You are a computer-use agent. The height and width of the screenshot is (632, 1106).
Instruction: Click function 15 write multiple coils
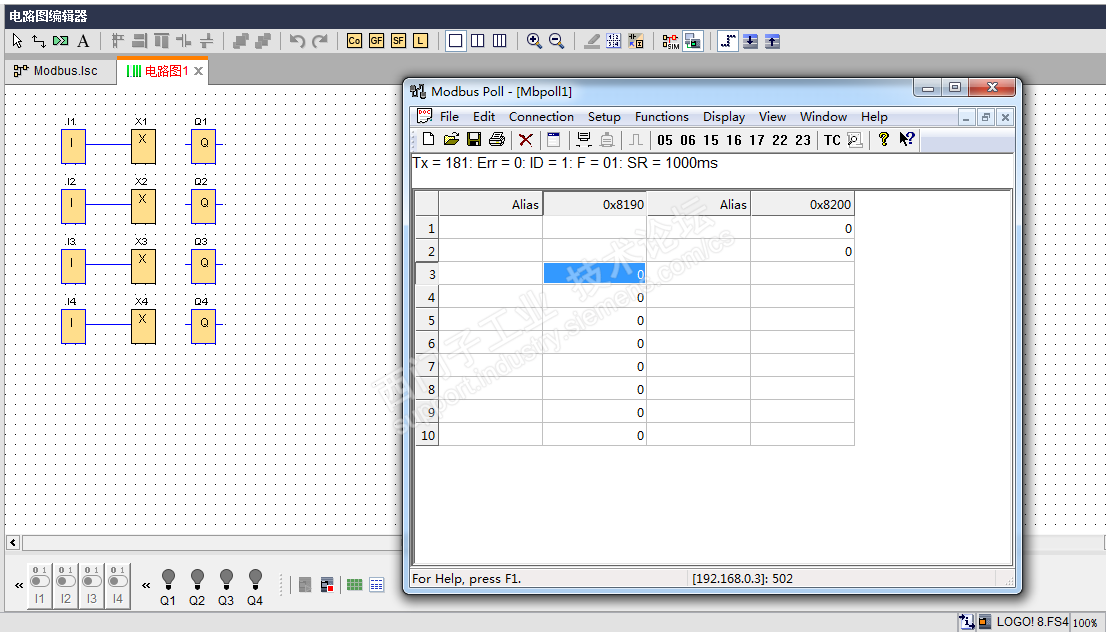(x=711, y=140)
